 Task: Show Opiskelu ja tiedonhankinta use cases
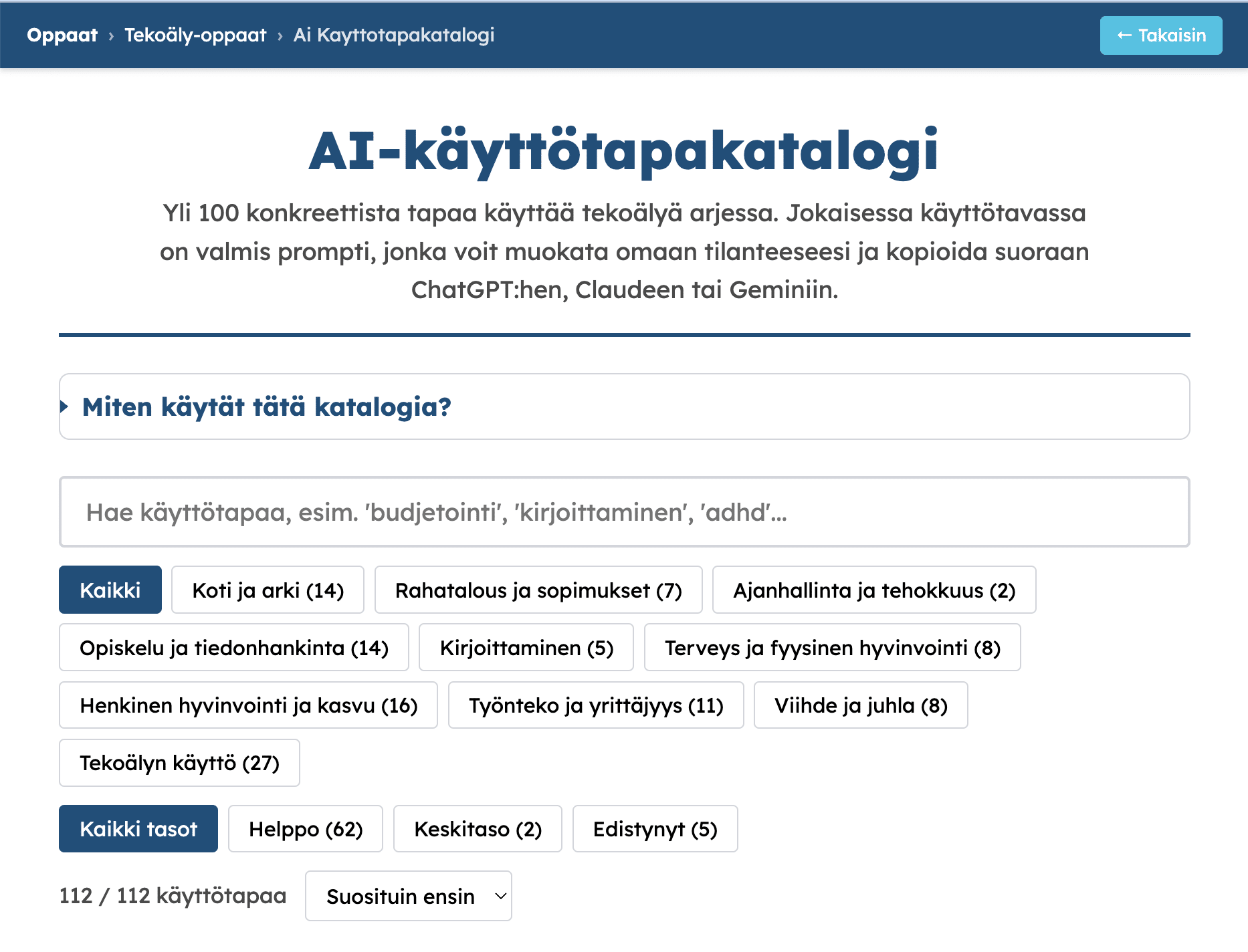point(233,648)
